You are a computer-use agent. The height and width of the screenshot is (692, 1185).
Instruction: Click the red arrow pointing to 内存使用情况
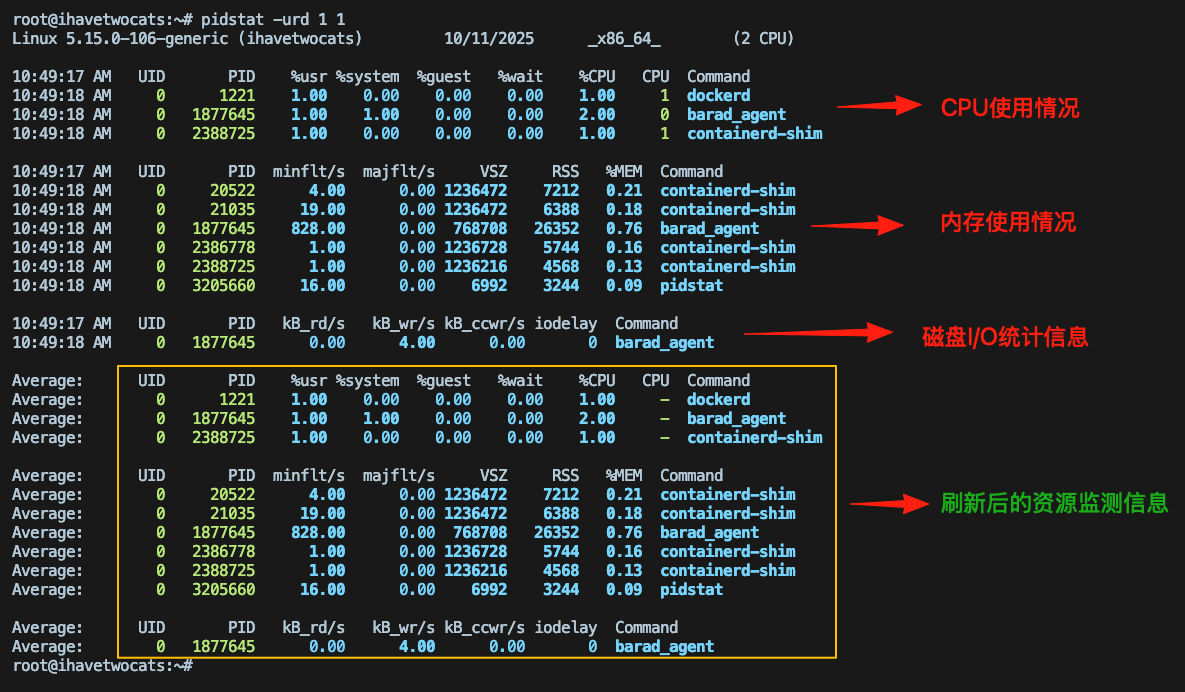(x=856, y=226)
